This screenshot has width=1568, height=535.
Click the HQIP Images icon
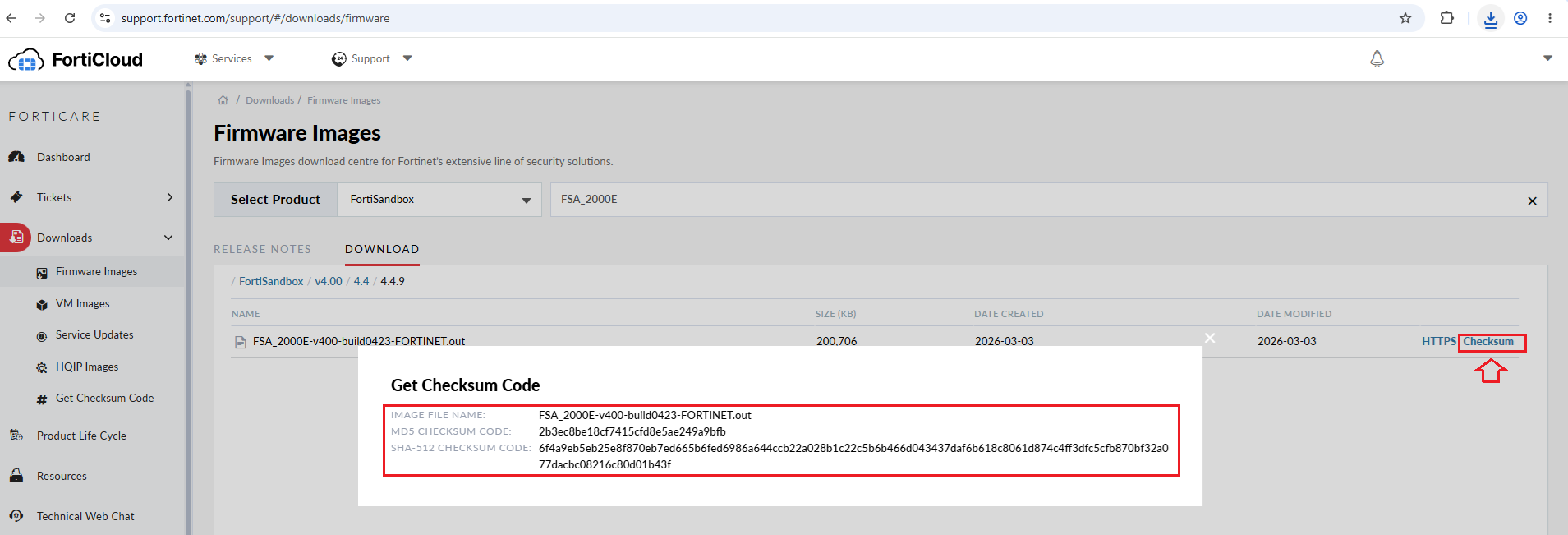[x=42, y=367]
